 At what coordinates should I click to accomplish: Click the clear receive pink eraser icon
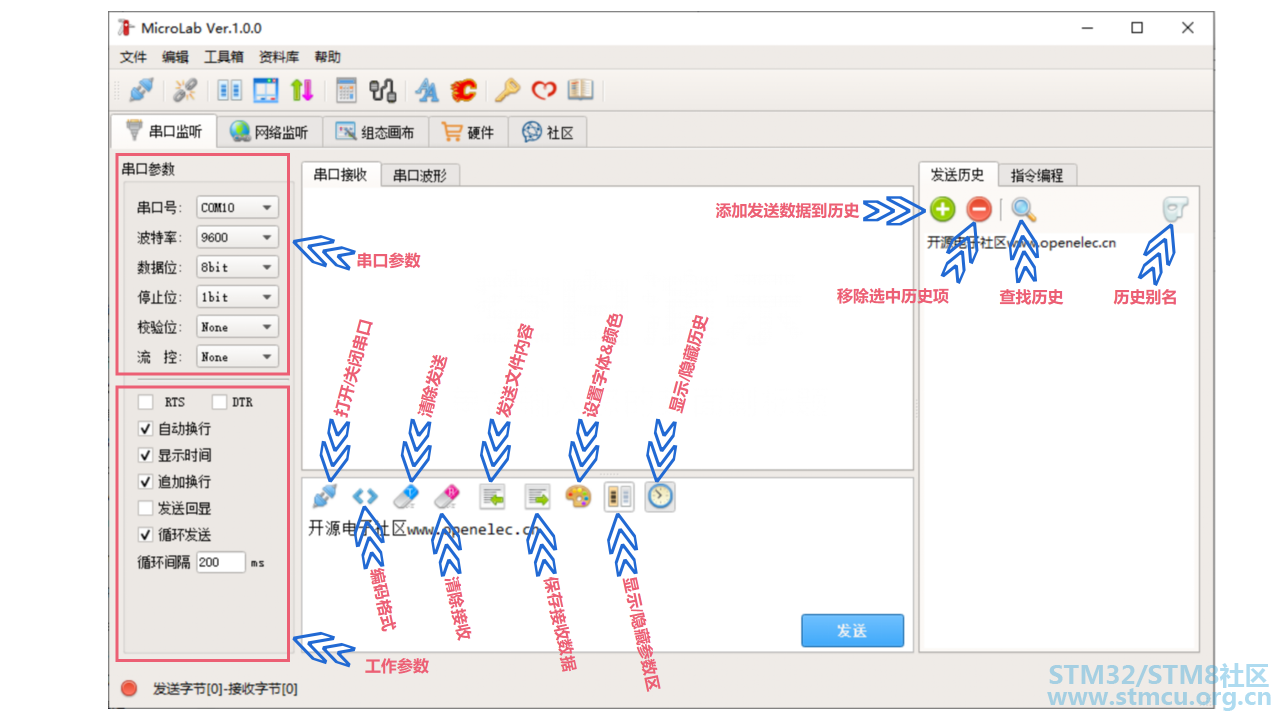point(447,496)
